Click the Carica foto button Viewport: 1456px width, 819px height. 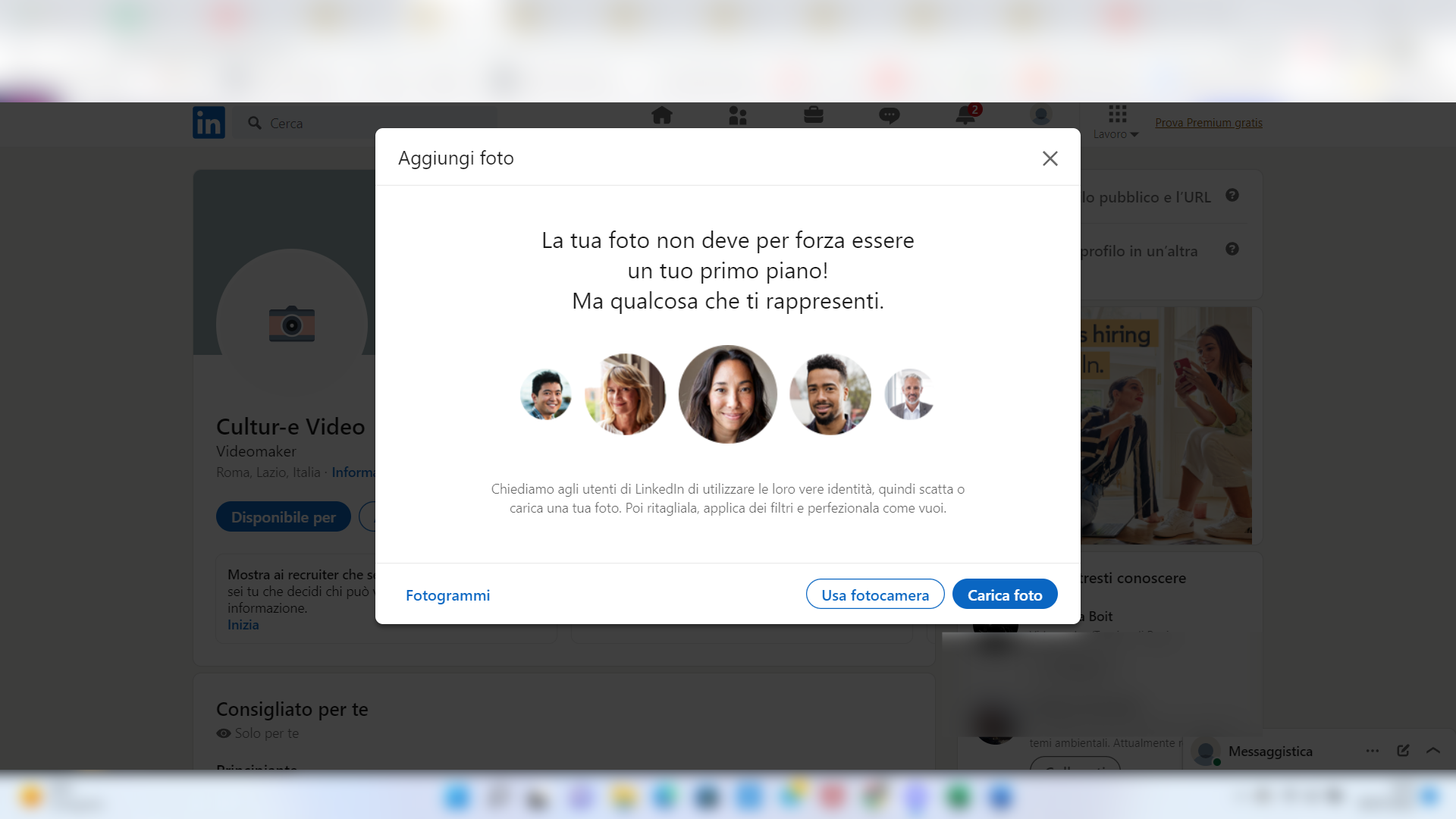1005,595
